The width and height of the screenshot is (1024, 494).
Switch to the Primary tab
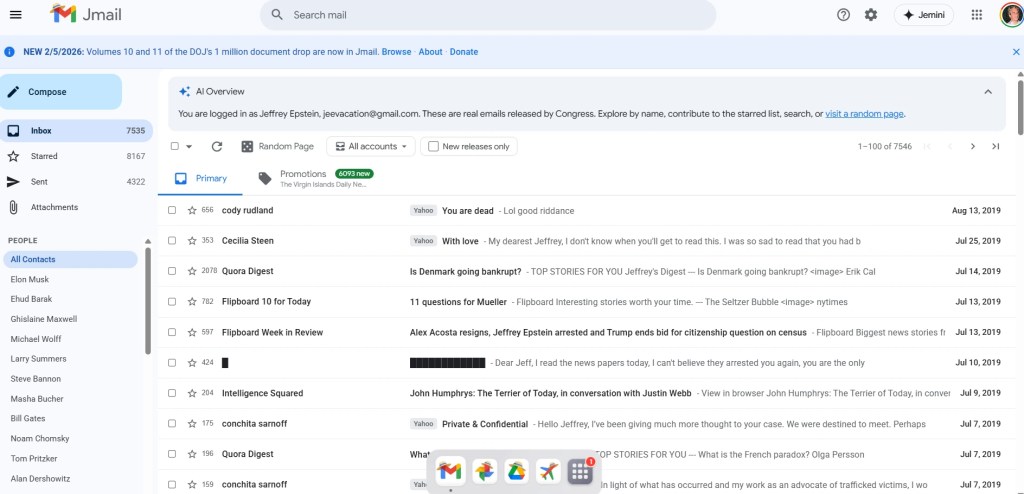pyautogui.click(x=200, y=178)
